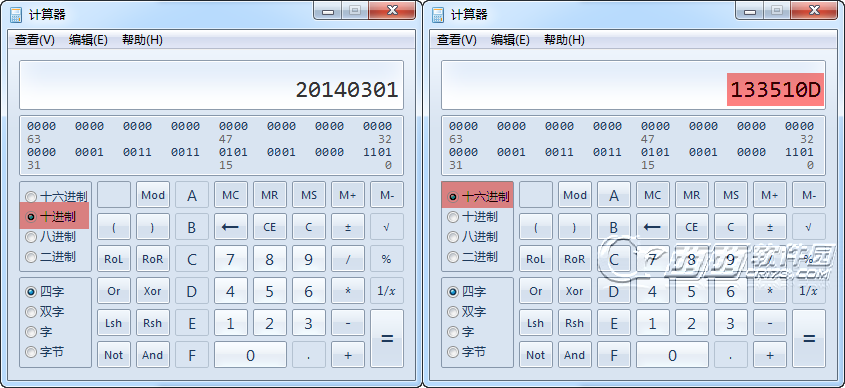Click CE button in left calculator
This screenshot has height=388, width=845.
[269, 227]
